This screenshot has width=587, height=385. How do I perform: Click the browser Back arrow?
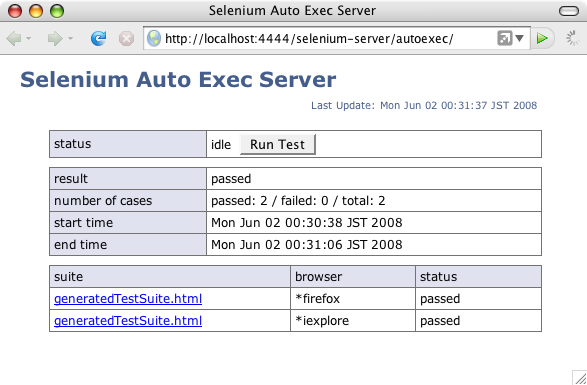coord(14,38)
